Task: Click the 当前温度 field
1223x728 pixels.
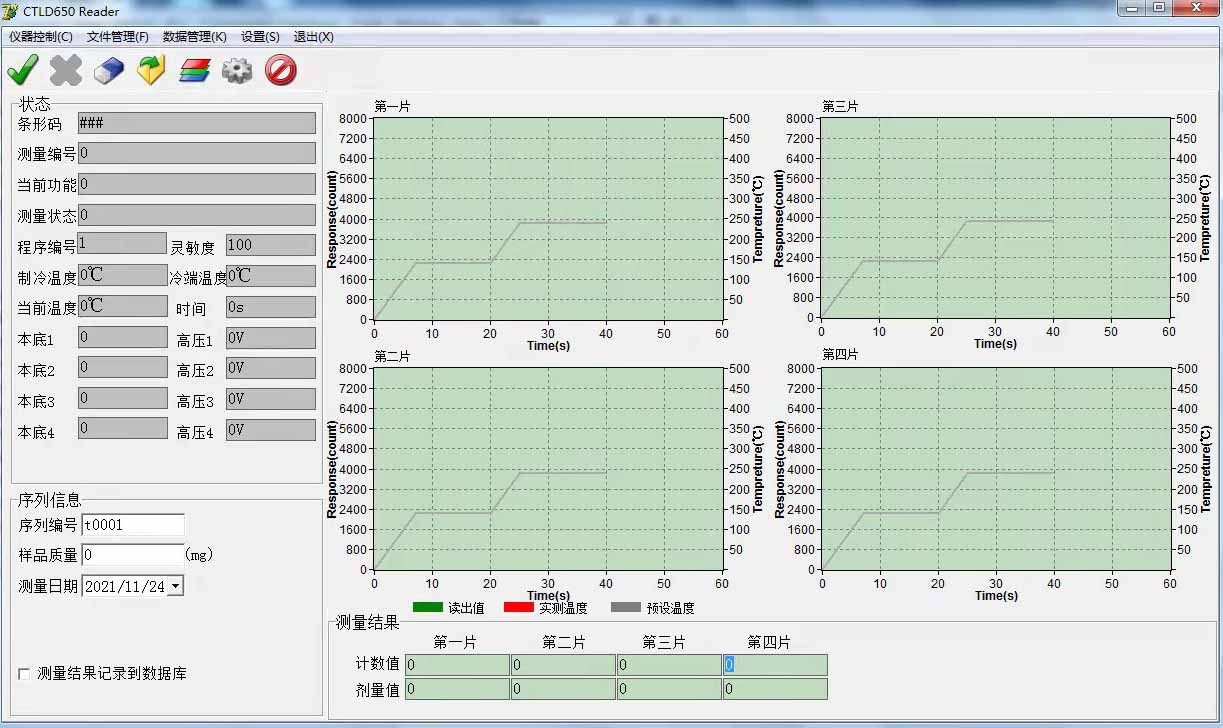Action: pyautogui.click(x=122, y=306)
